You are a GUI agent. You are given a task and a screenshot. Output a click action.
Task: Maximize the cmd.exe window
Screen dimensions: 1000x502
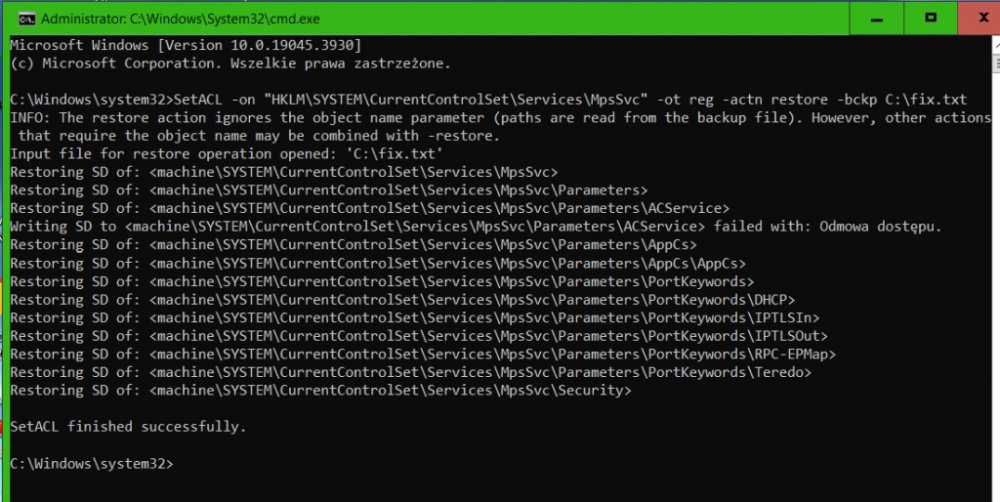(931, 17)
